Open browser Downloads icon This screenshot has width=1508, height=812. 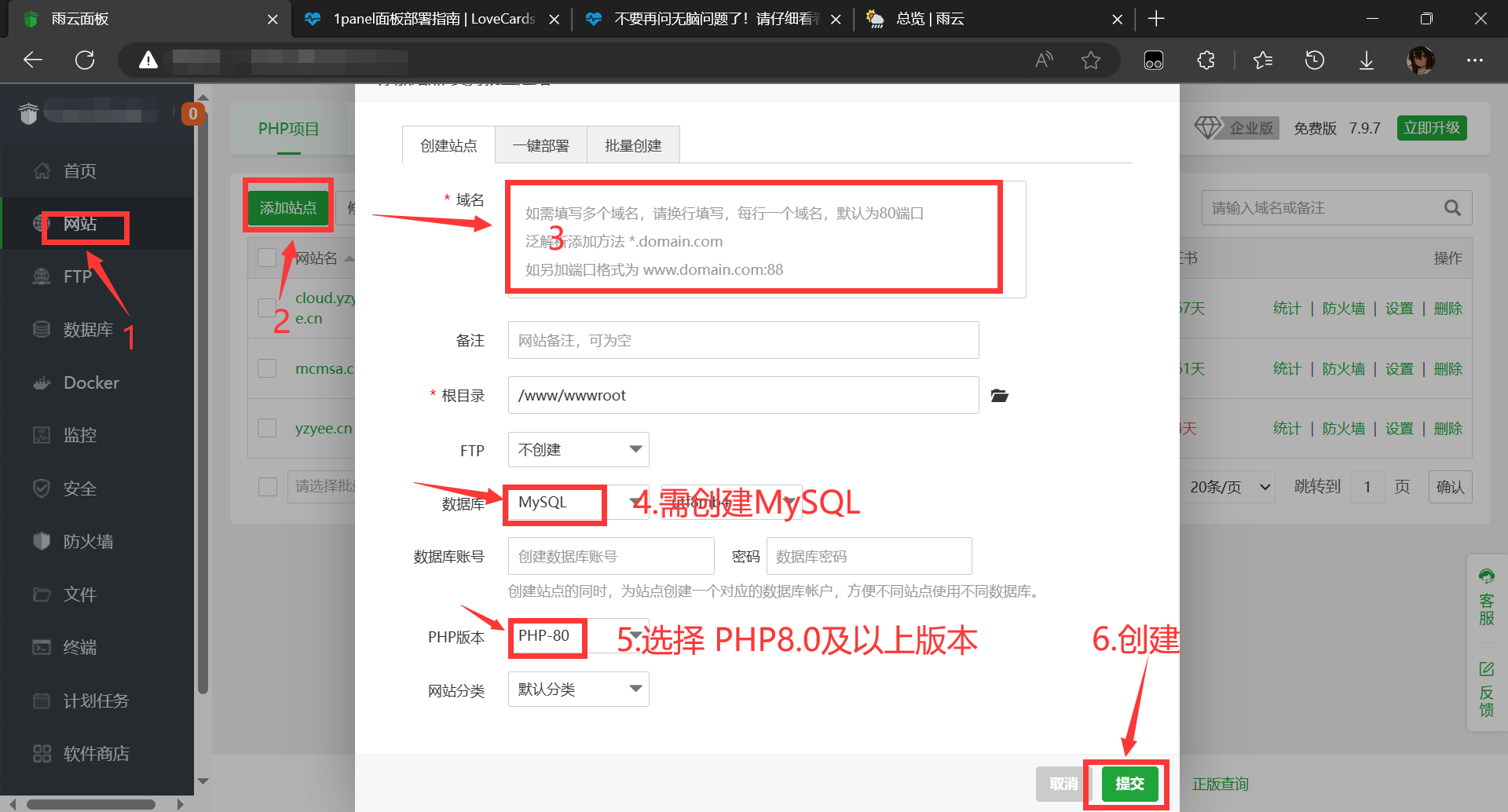point(1367,60)
